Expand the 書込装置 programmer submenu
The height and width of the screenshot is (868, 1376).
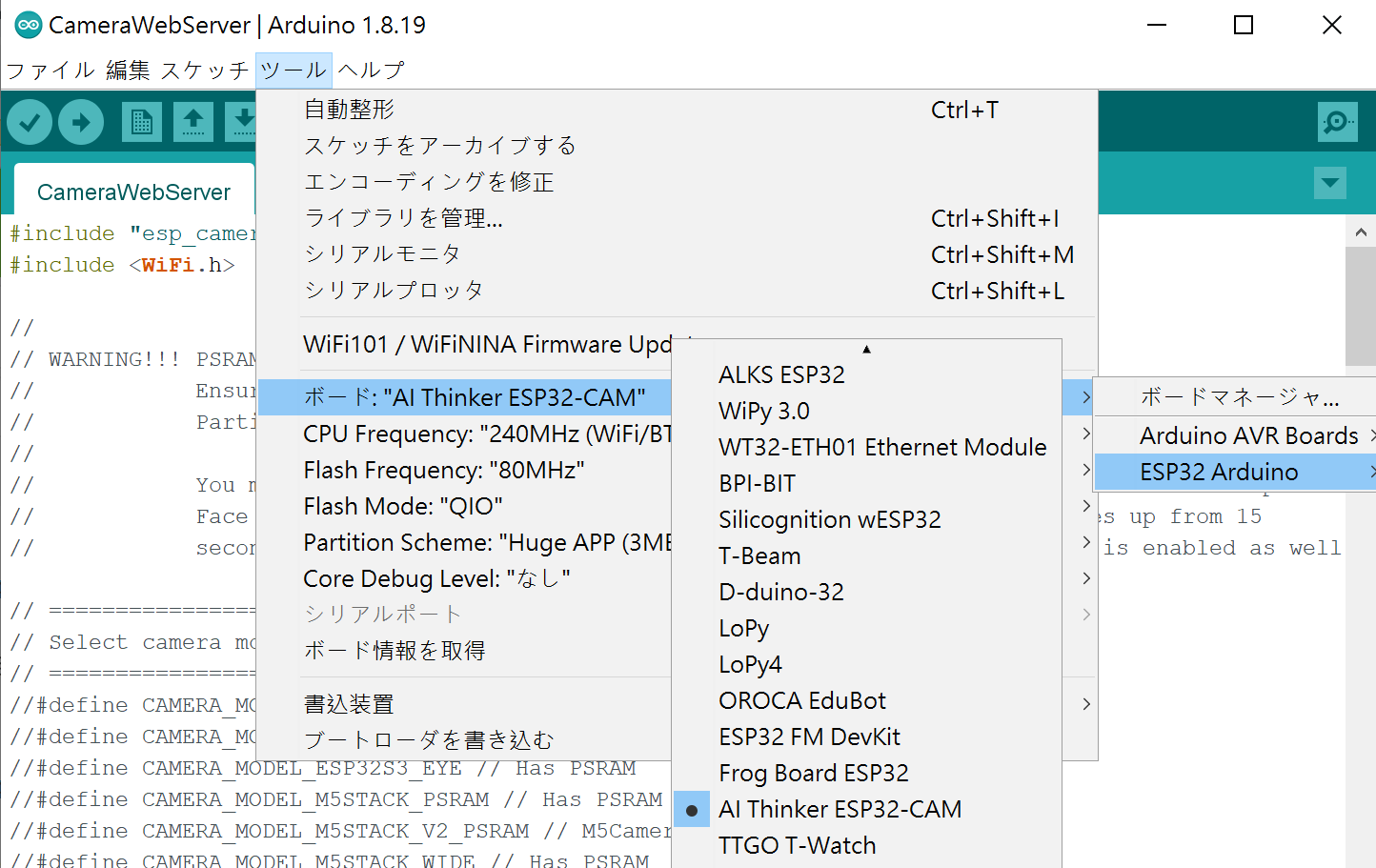pyautogui.click(x=677, y=704)
